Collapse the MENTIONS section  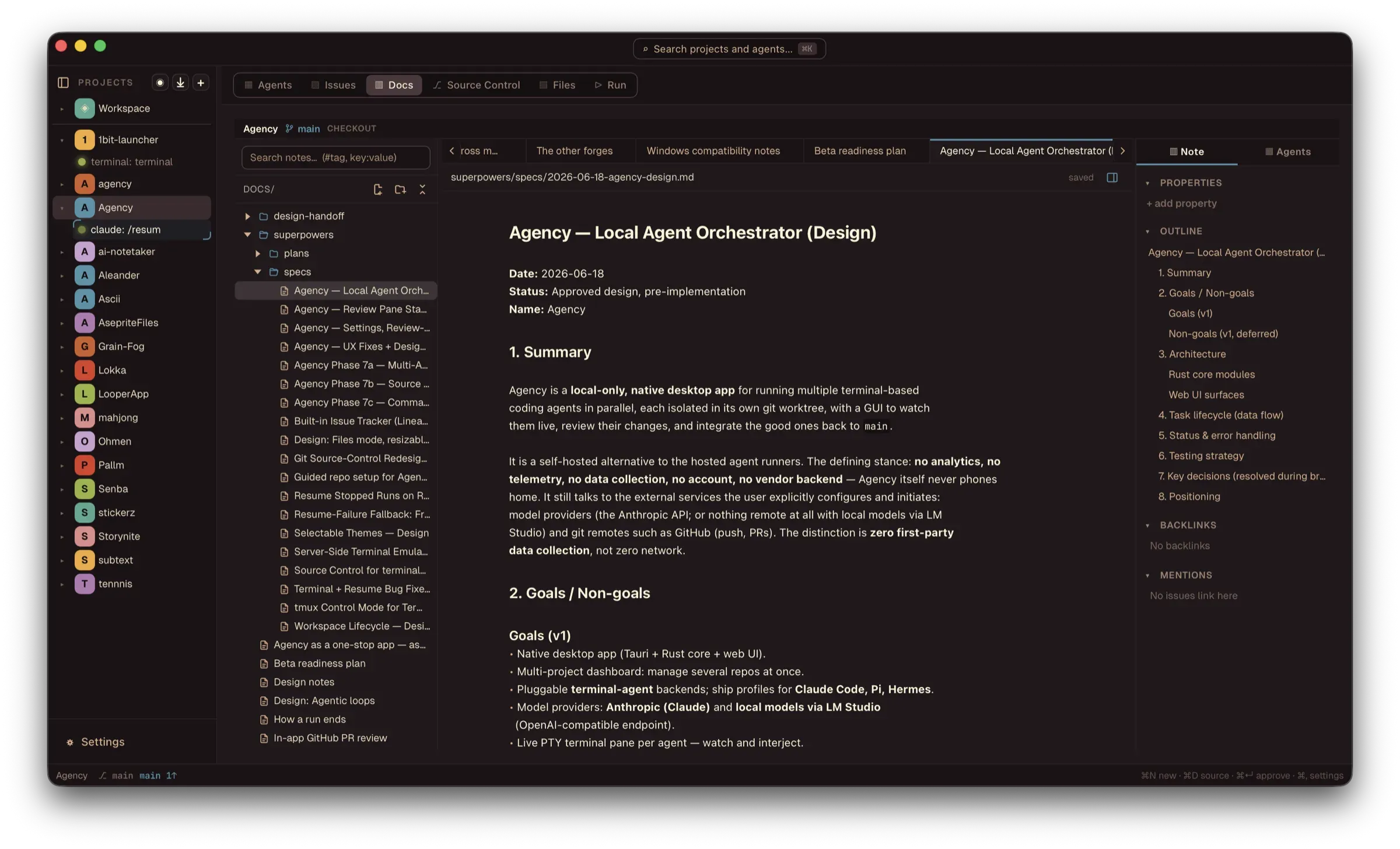pos(1147,575)
